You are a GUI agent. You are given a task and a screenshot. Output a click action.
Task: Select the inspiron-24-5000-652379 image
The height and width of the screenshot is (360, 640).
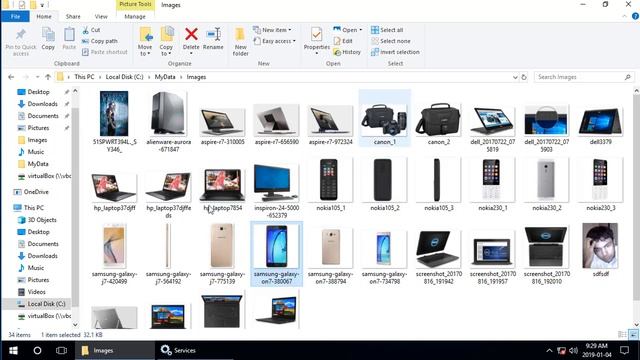coord(276,190)
